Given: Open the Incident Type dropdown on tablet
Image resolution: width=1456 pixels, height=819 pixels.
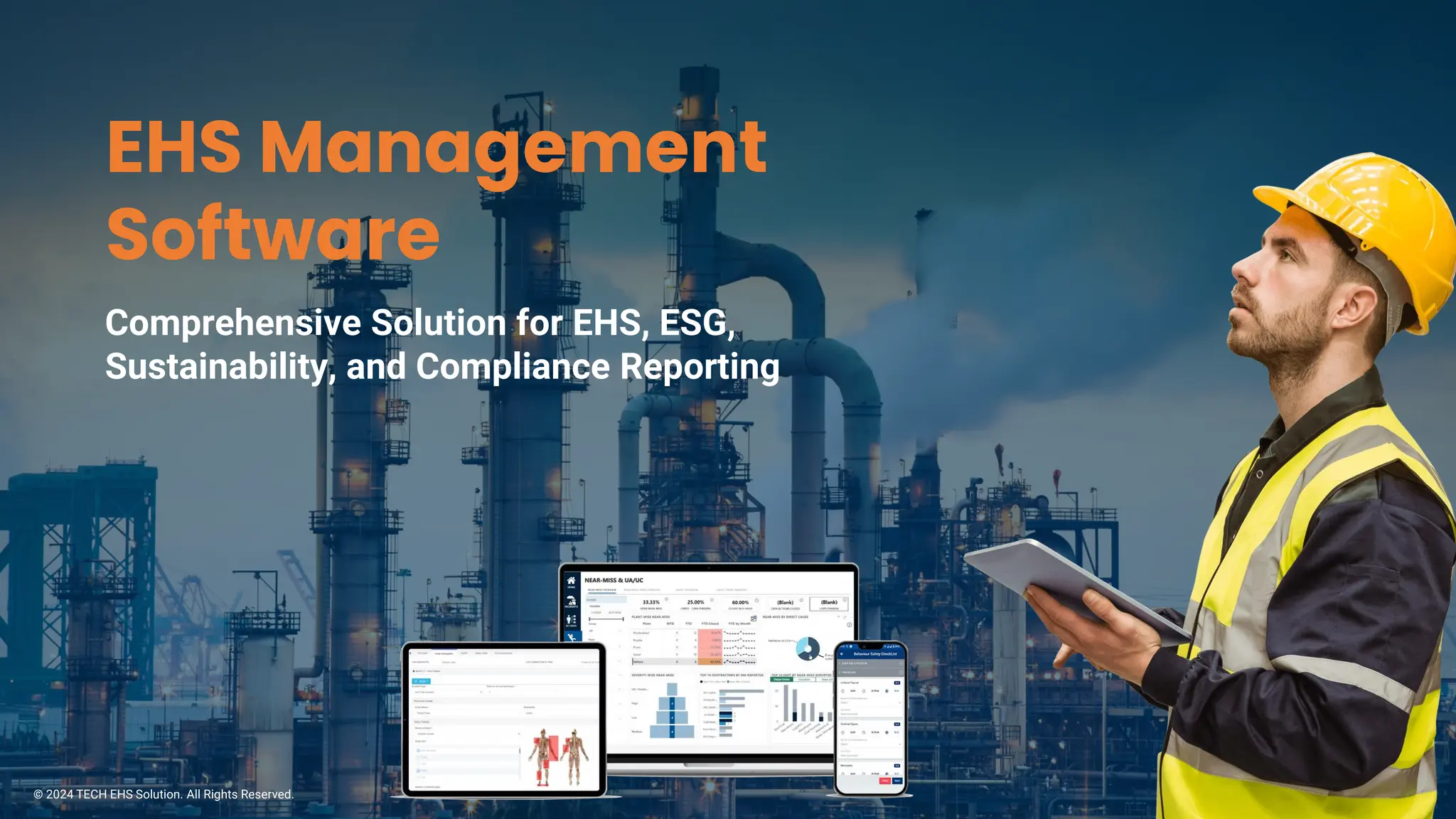Looking at the screenshot, I should [448, 692].
